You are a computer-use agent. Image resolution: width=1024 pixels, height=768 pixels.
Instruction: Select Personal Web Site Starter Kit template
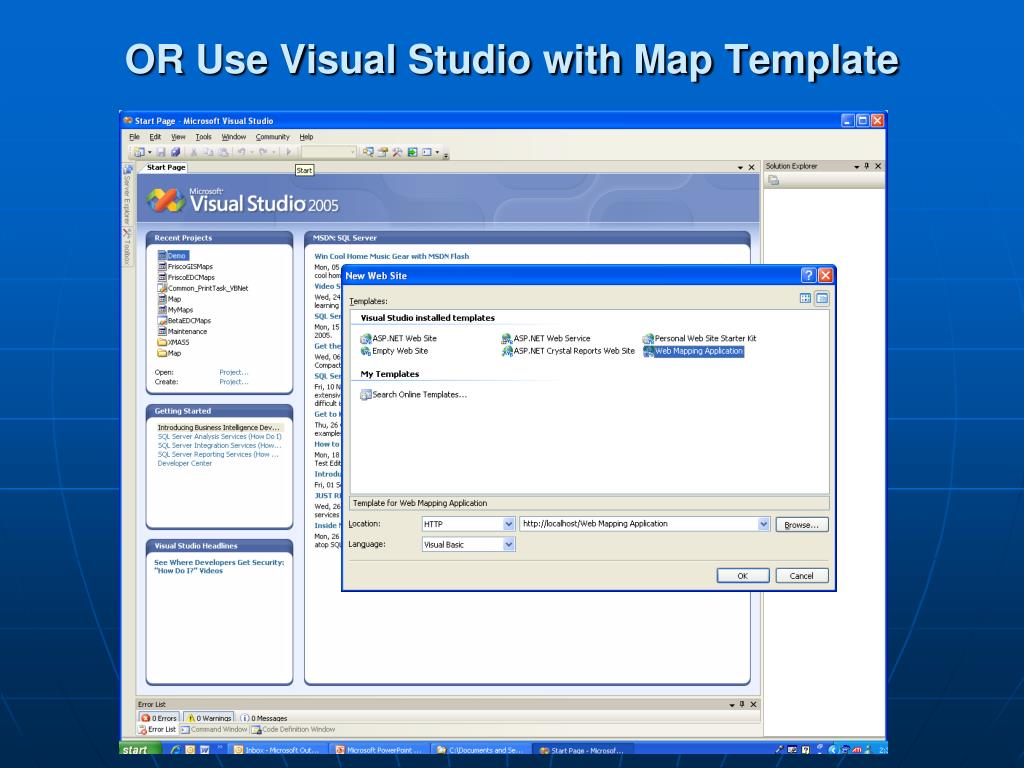699,338
